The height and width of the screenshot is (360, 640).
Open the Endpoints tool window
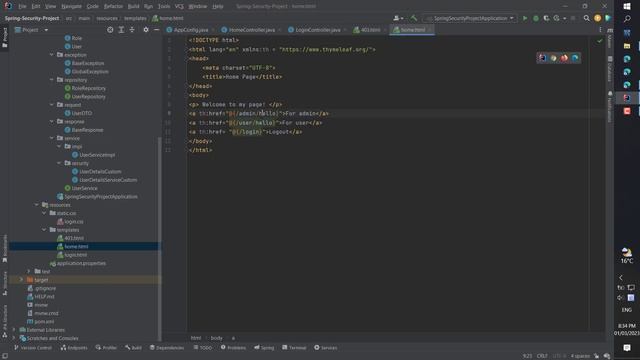[x=74, y=348]
